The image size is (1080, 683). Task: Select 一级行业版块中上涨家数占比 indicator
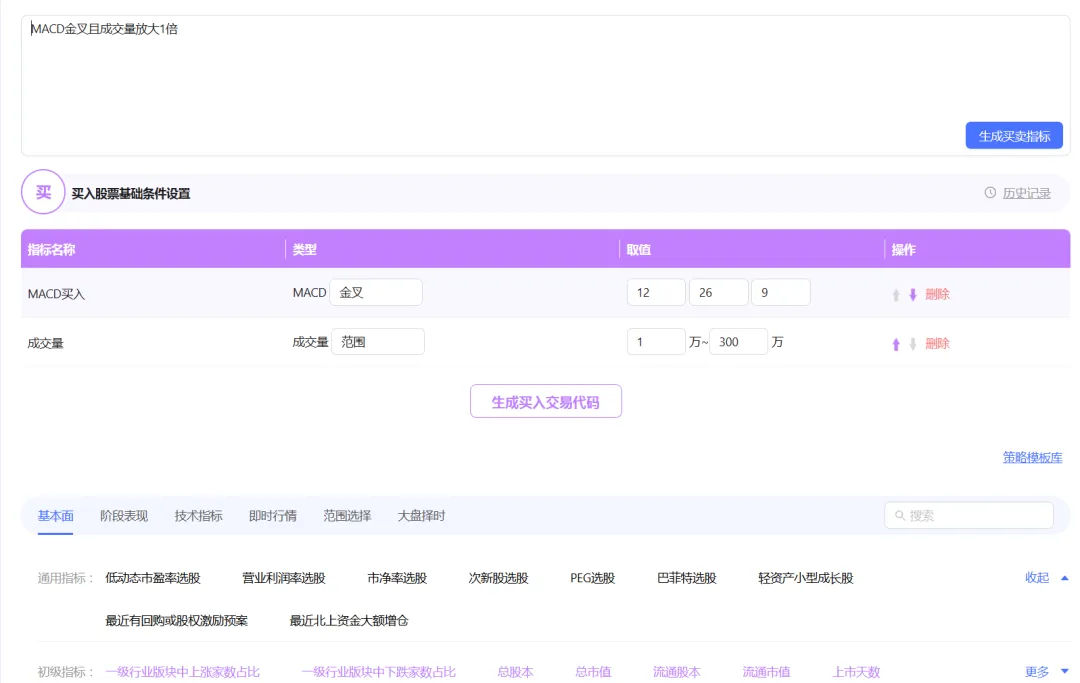coord(183,672)
